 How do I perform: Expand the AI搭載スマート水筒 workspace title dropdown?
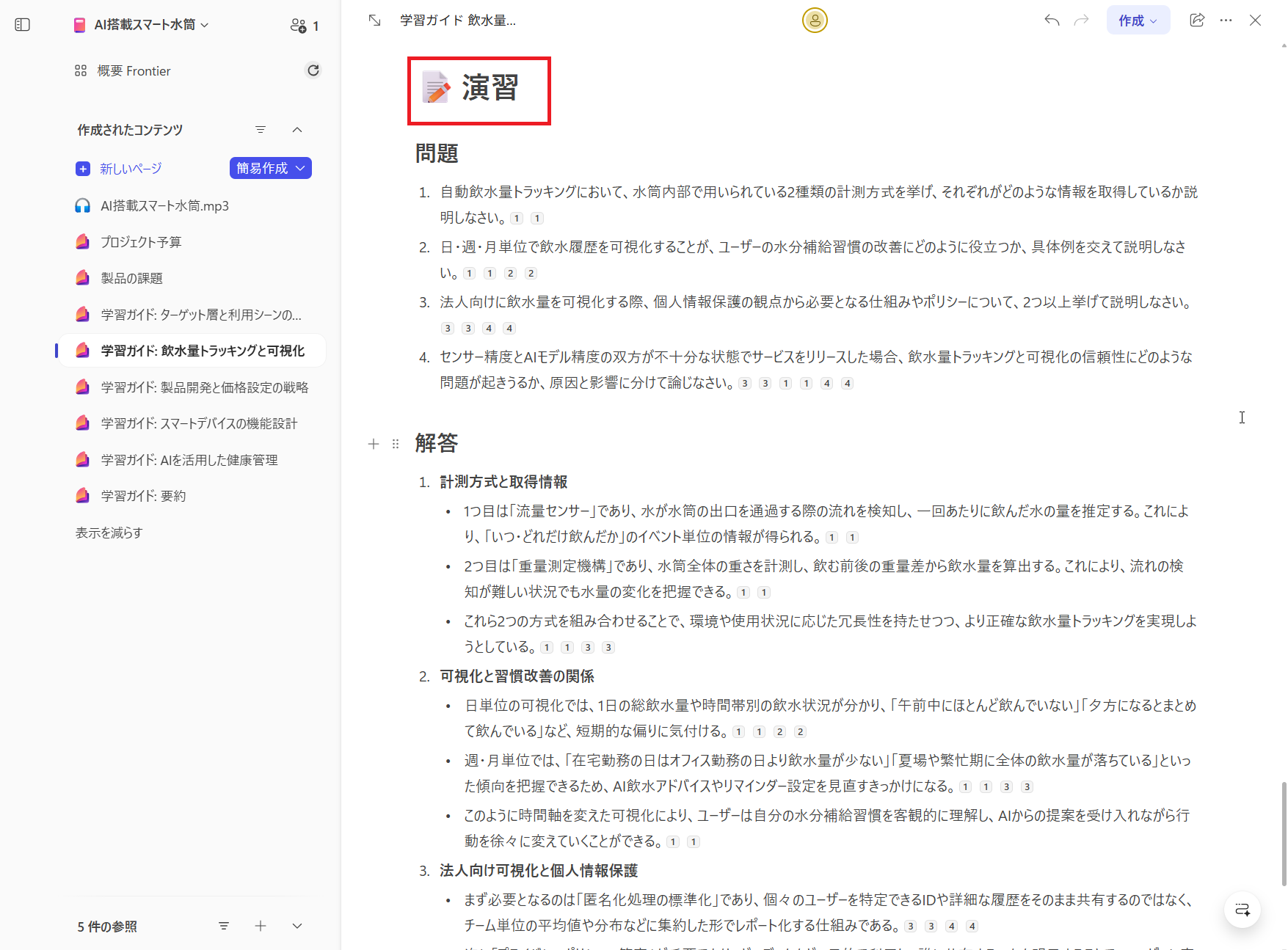tap(206, 24)
